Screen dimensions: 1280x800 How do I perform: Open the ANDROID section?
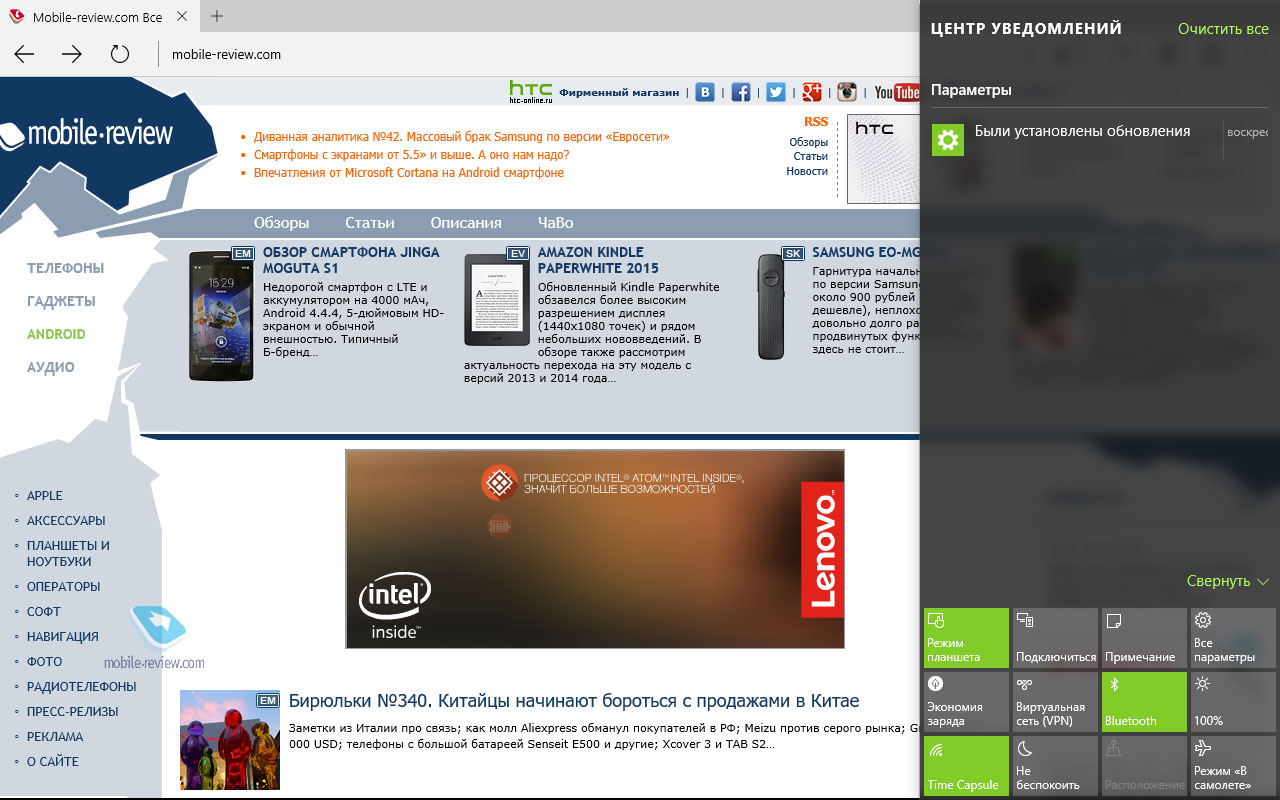coord(56,334)
